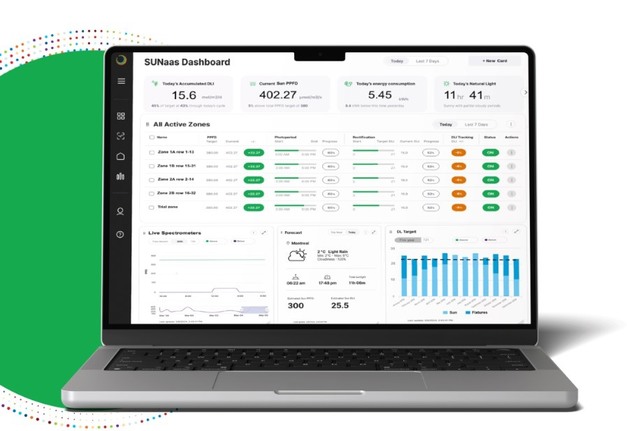Click the SUNaas logo at top left
The width and height of the screenshot is (627, 431).
click(121, 59)
